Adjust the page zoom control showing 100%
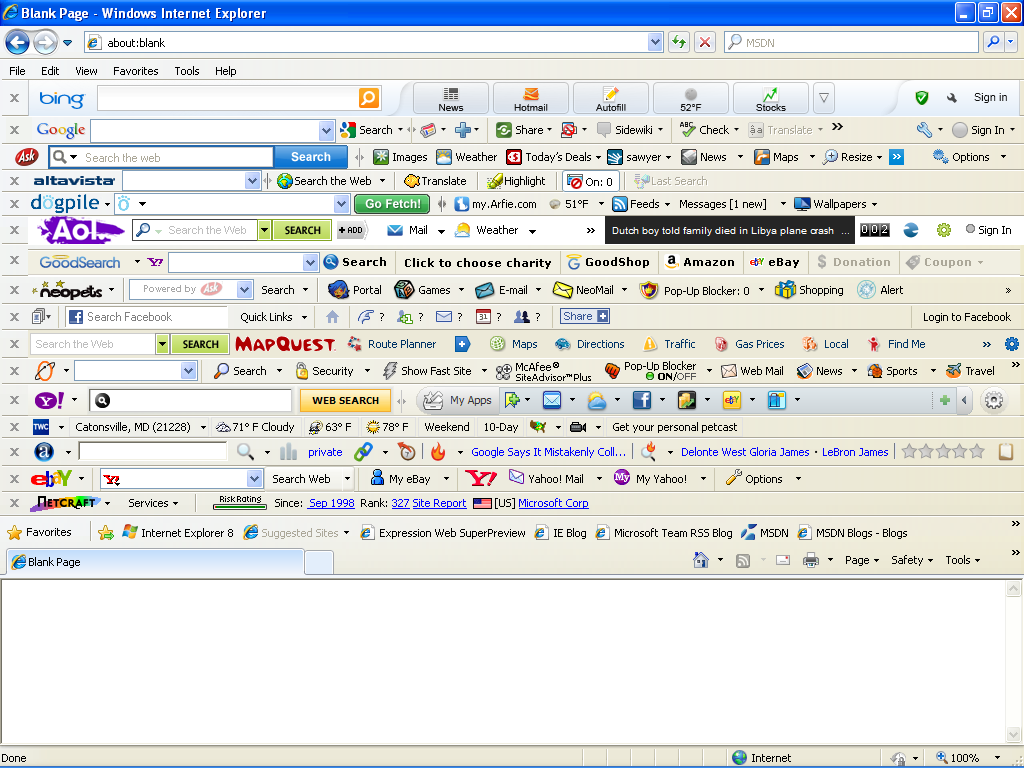Image resolution: width=1024 pixels, height=768 pixels. (965, 757)
